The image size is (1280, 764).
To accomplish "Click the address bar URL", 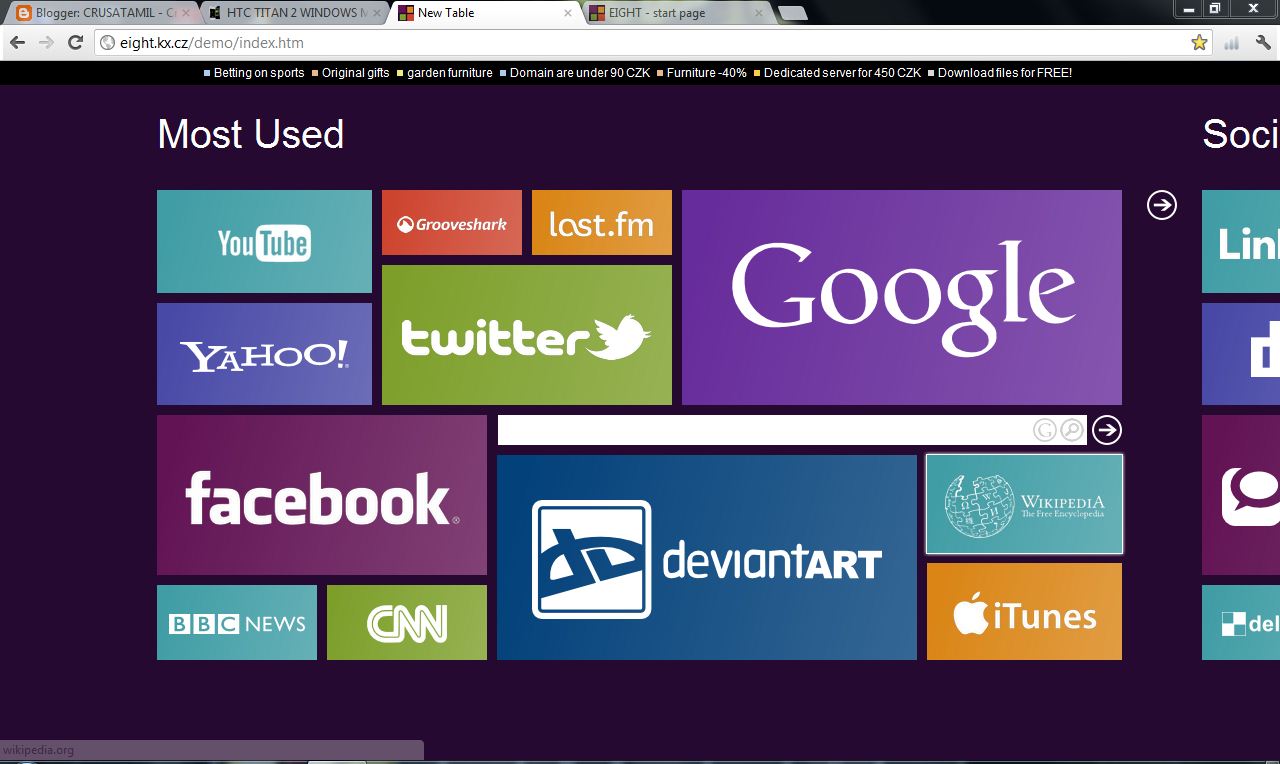I will 212,42.
